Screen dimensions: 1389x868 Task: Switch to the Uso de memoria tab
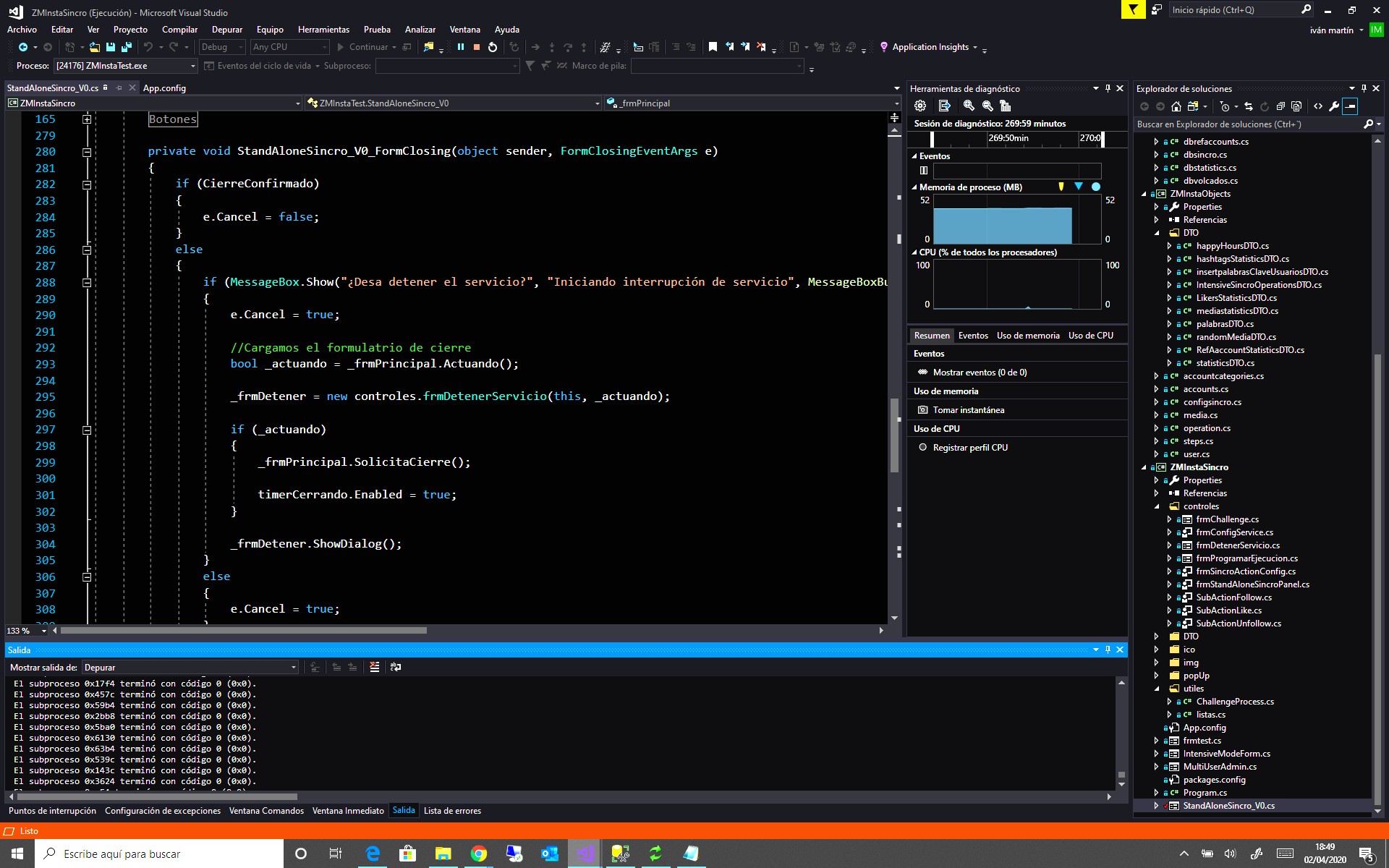(x=1028, y=335)
